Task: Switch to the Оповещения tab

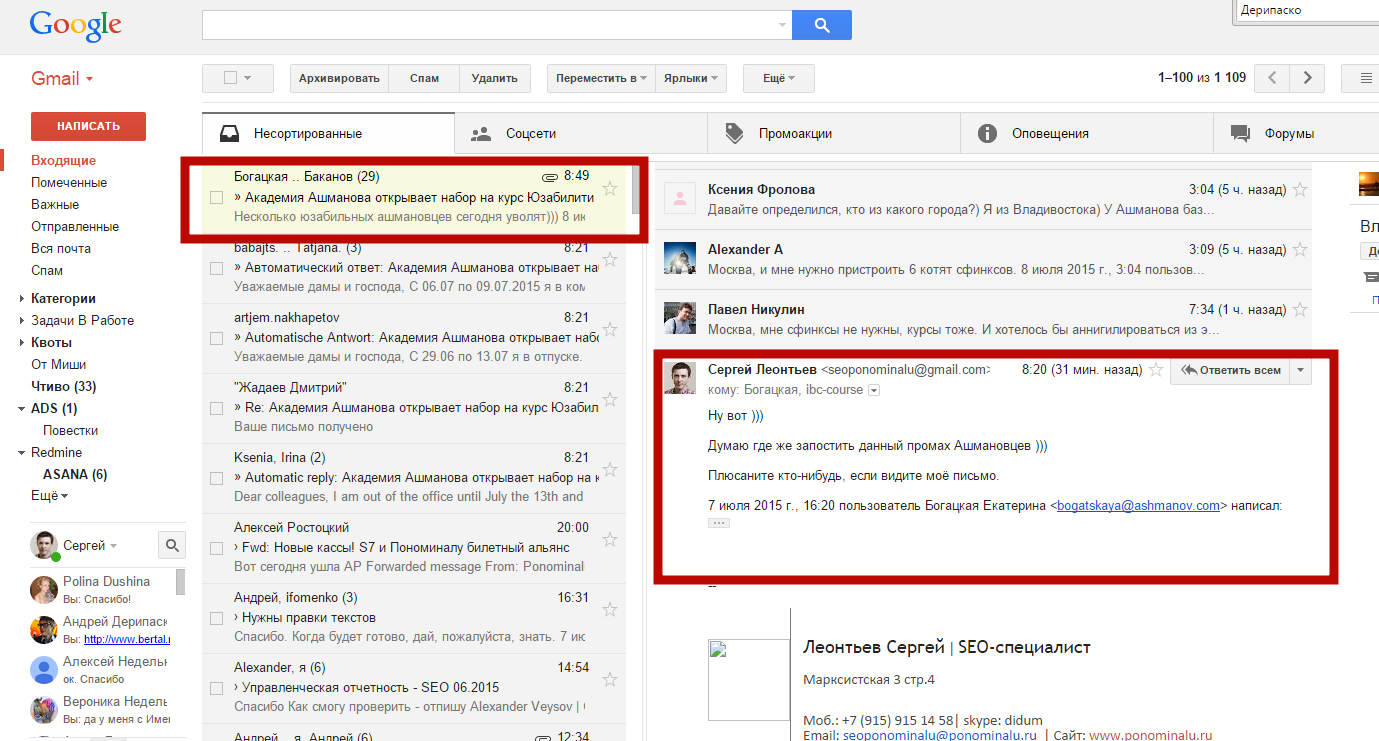Action: 1087,133
